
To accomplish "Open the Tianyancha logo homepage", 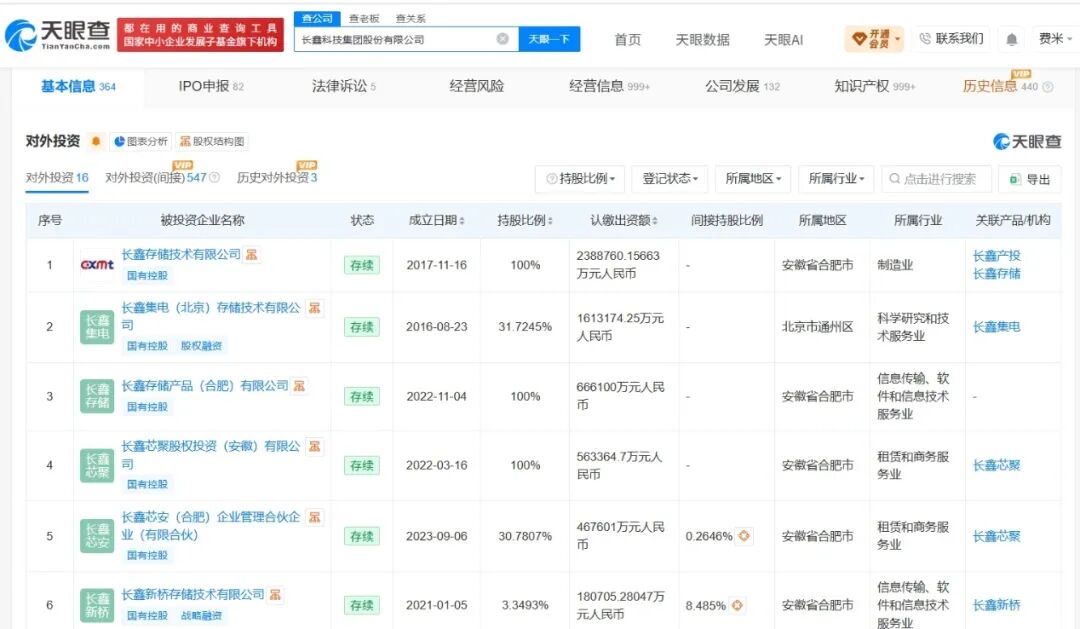I will coord(57,34).
